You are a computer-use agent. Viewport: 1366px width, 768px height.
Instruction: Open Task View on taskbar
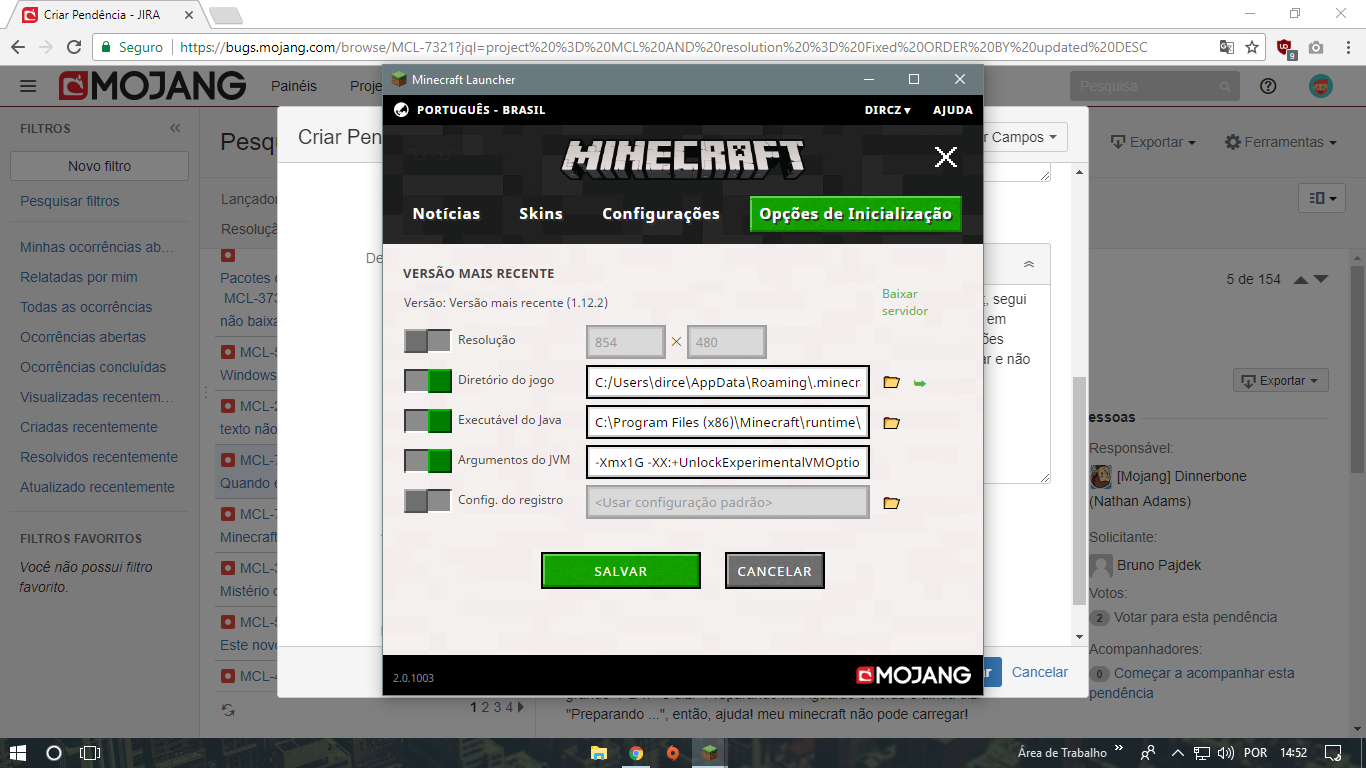pos(90,753)
